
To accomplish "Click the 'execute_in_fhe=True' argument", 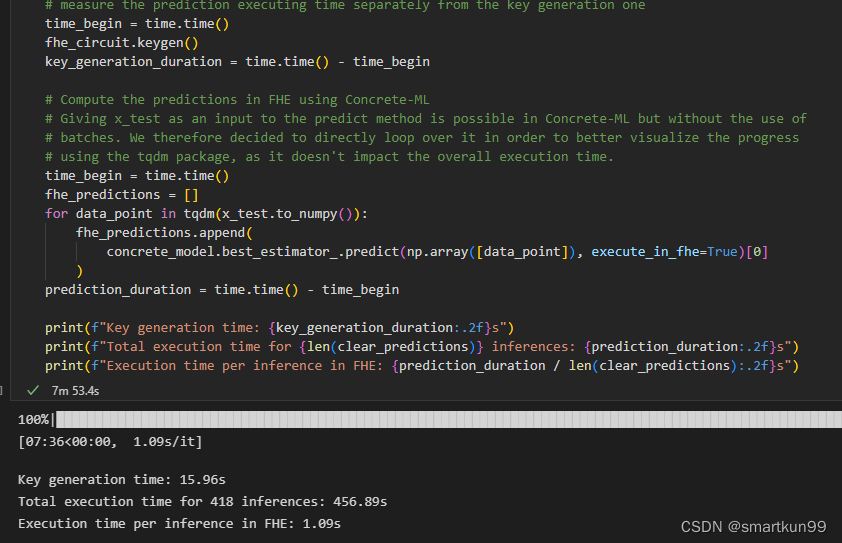I will click(665, 252).
